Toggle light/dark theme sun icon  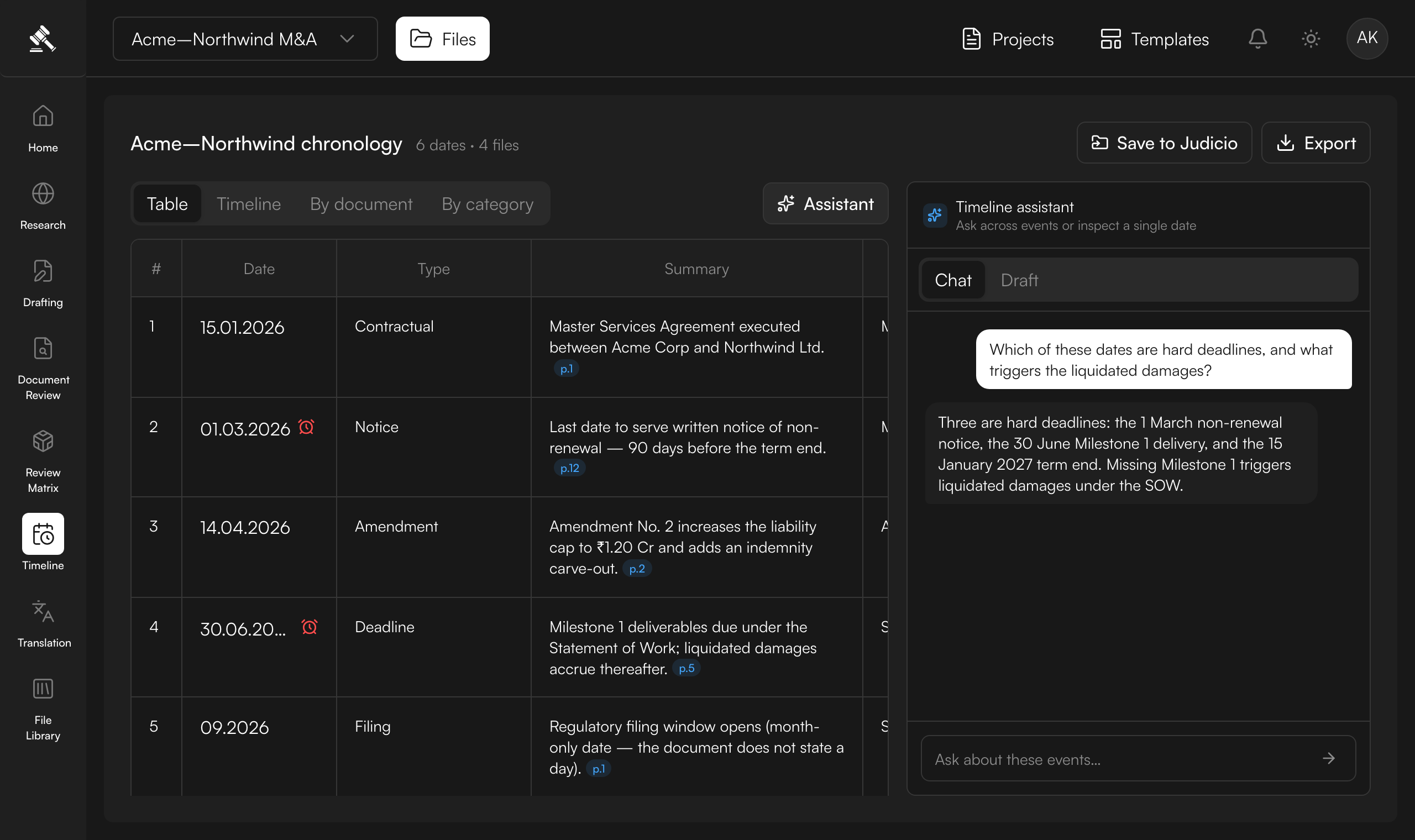(1311, 39)
